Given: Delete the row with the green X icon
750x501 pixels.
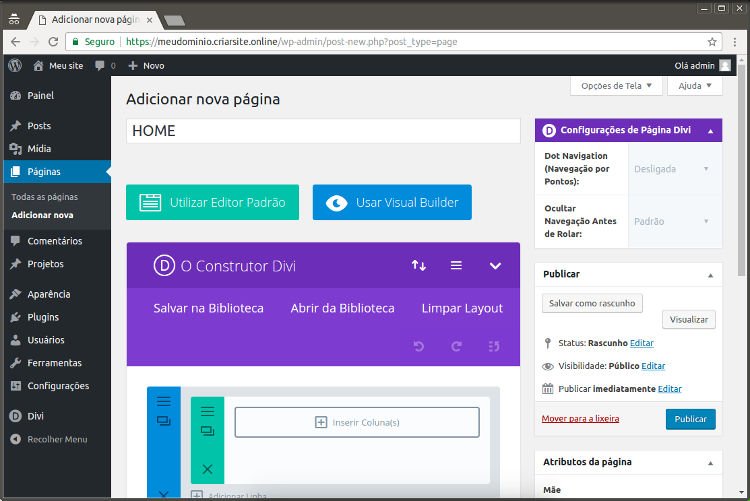Looking at the screenshot, I should pyautogui.click(x=207, y=468).
